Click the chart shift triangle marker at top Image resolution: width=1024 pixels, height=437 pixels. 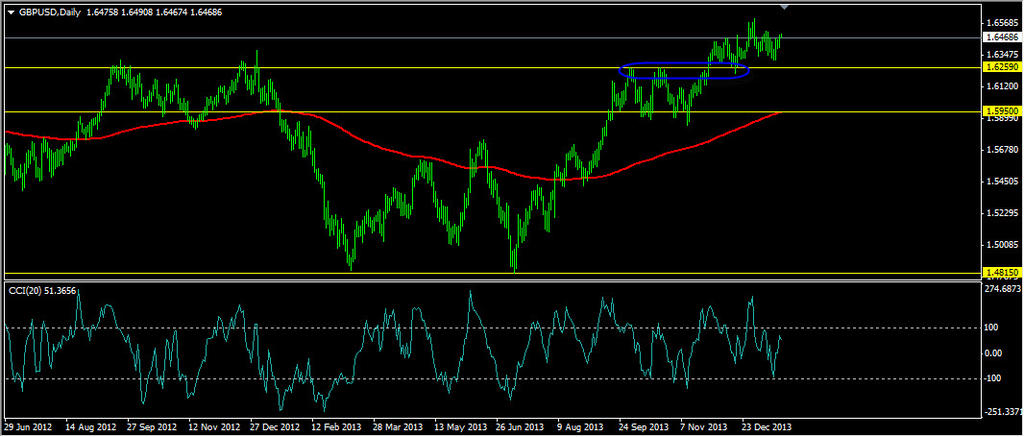tap(784, 7)
